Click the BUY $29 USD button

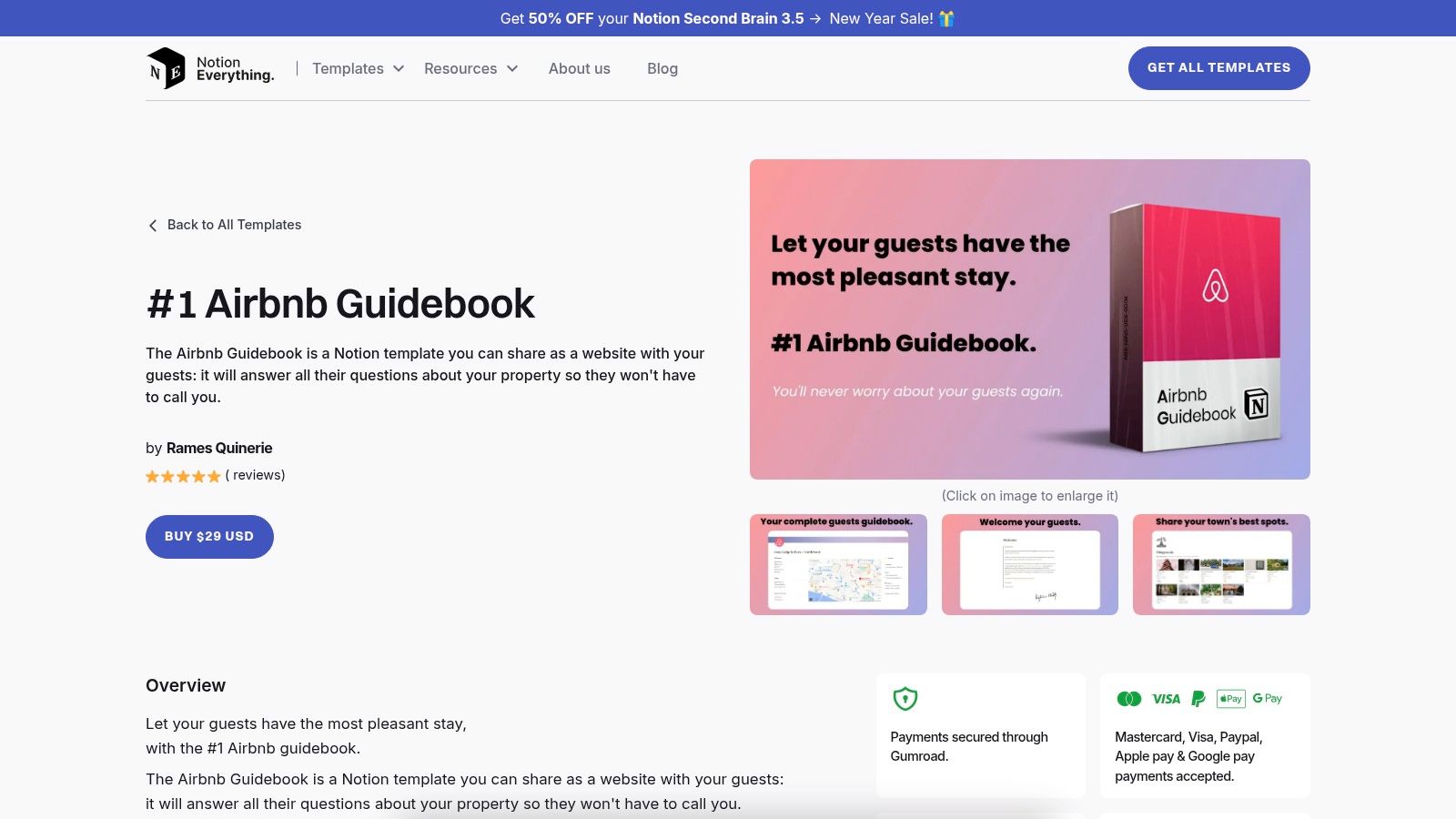[209, 537]
